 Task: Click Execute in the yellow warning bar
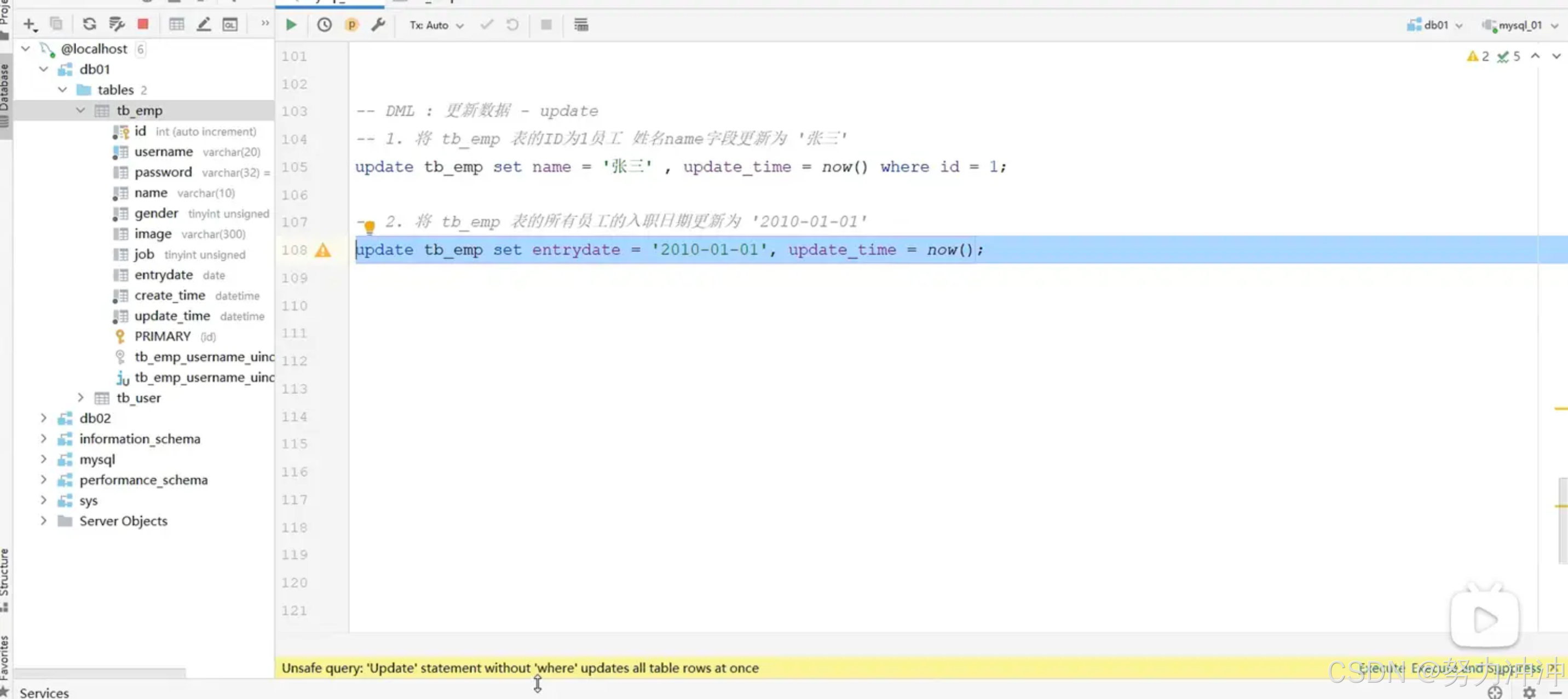click(1381, 668)
